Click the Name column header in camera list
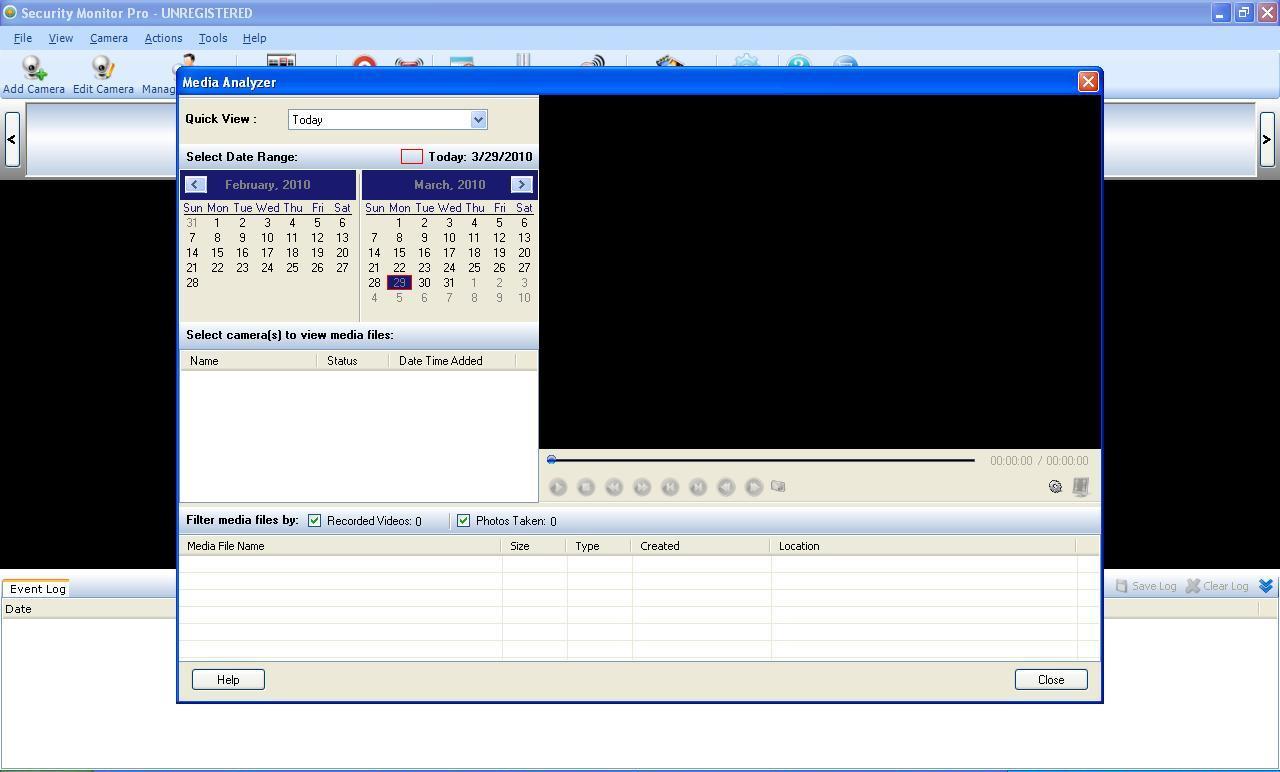 pos(248,361)
